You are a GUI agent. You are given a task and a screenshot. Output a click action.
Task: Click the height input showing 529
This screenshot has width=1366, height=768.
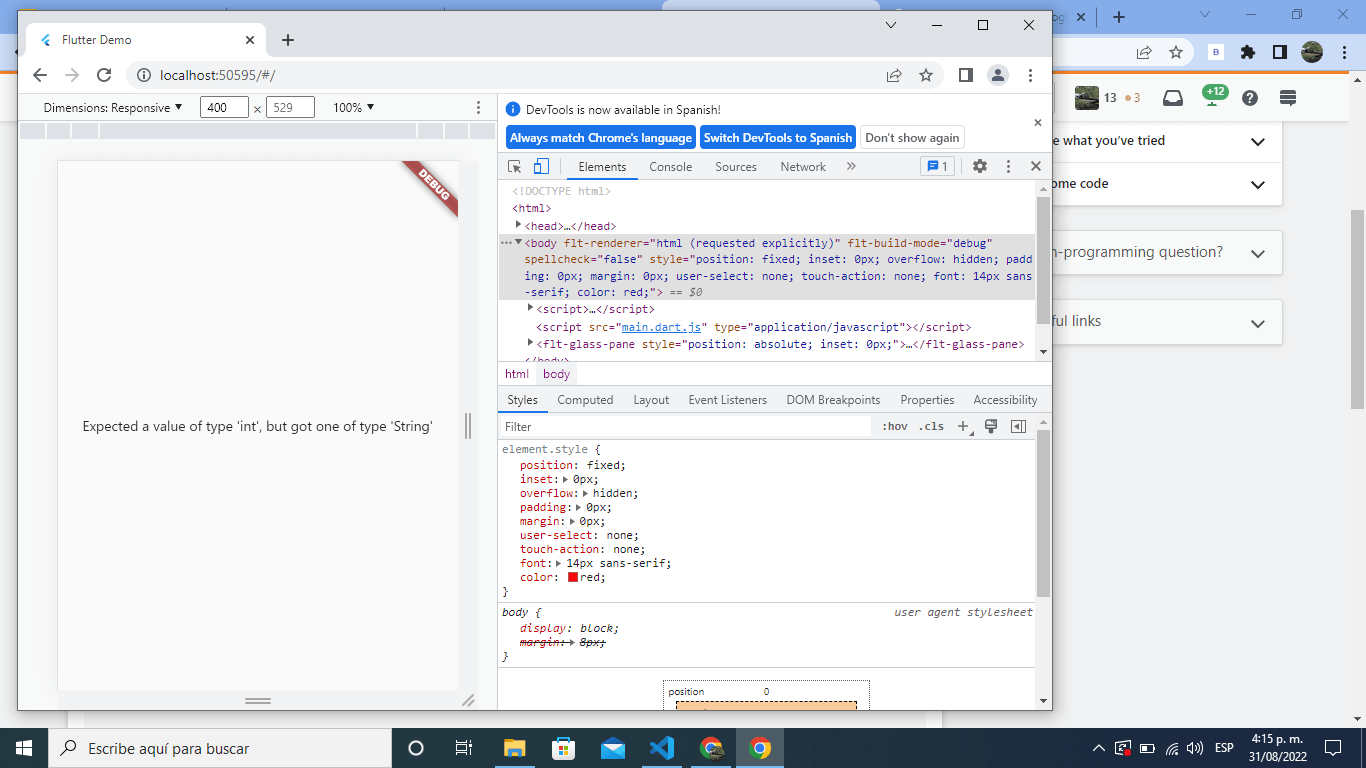[x=290, y=107]
